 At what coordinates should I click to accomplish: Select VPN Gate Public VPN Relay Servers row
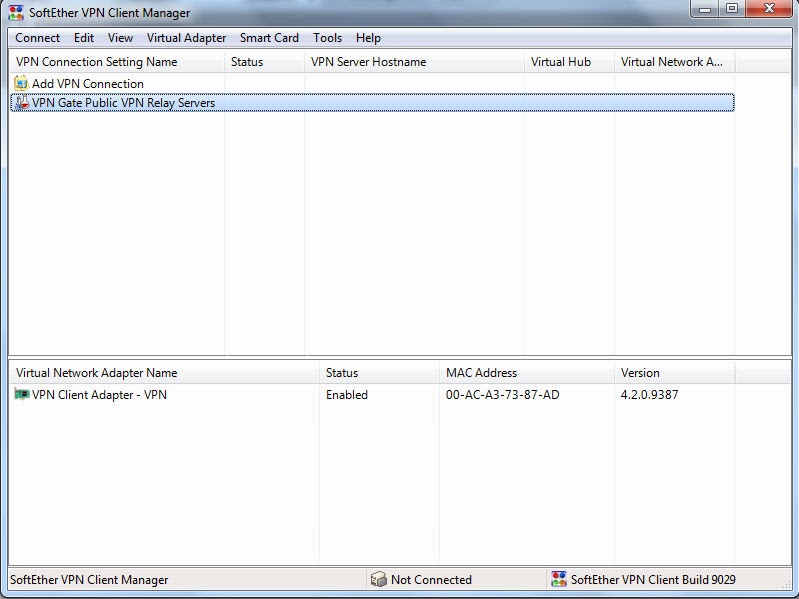pos(372,102)
